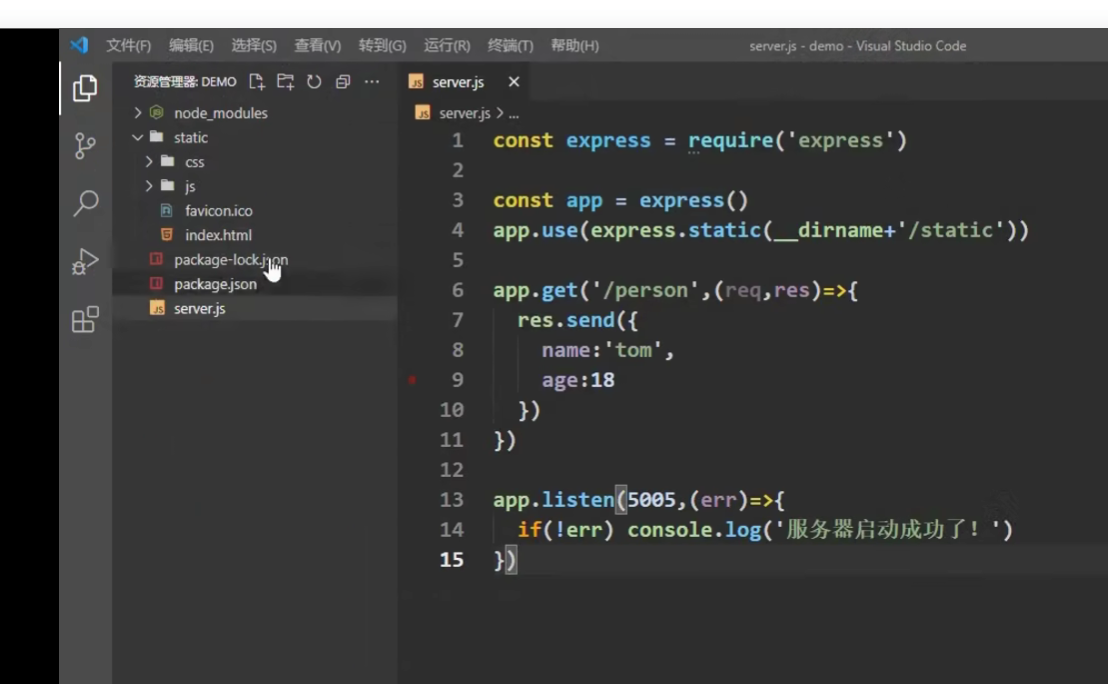
Task: Open the 终端(T) menu
Action: pos(510,46)
